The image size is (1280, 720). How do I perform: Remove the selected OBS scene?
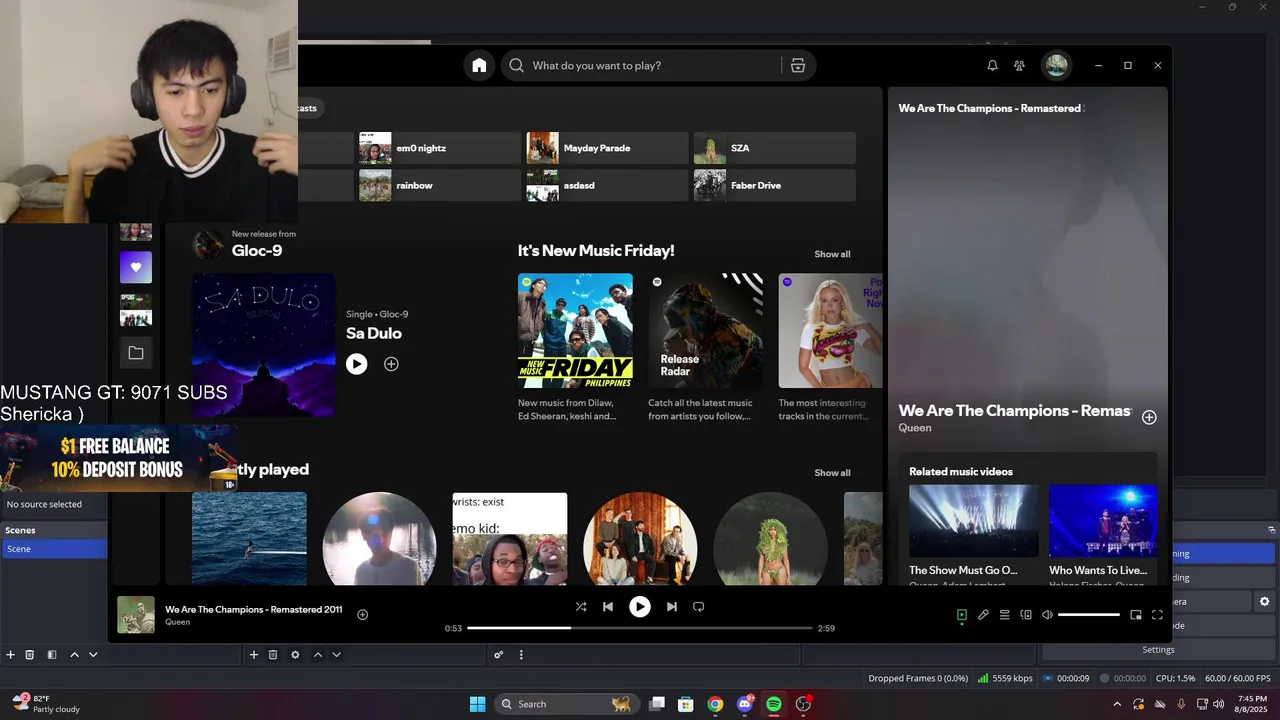[30, 655]
